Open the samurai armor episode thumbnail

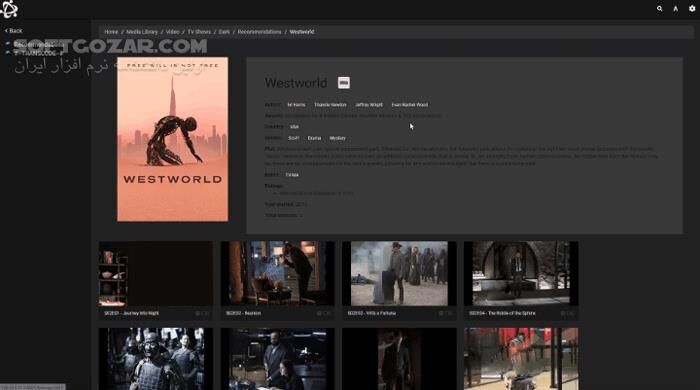click(x=156, y=359)
